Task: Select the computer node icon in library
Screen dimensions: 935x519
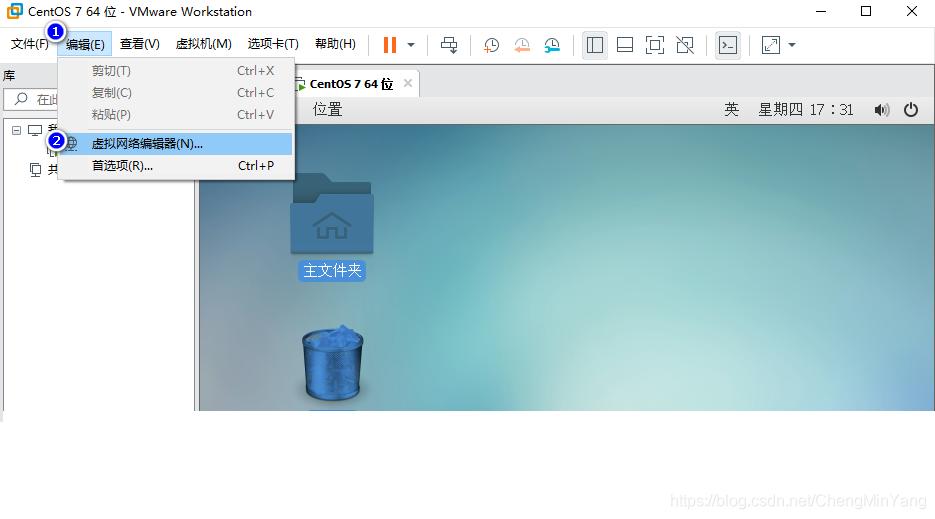Action: tap(35, 130)
